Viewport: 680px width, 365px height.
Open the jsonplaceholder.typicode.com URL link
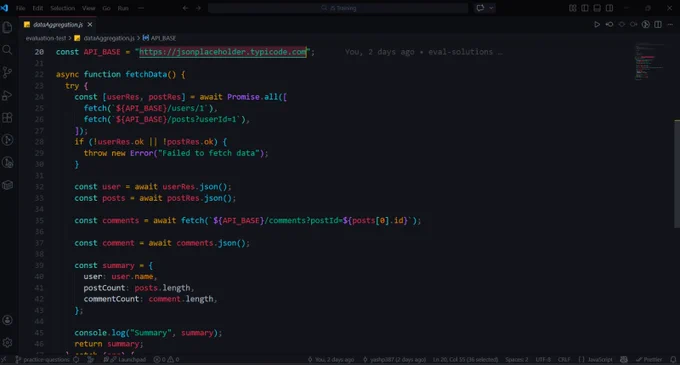(x=223, y=52)
